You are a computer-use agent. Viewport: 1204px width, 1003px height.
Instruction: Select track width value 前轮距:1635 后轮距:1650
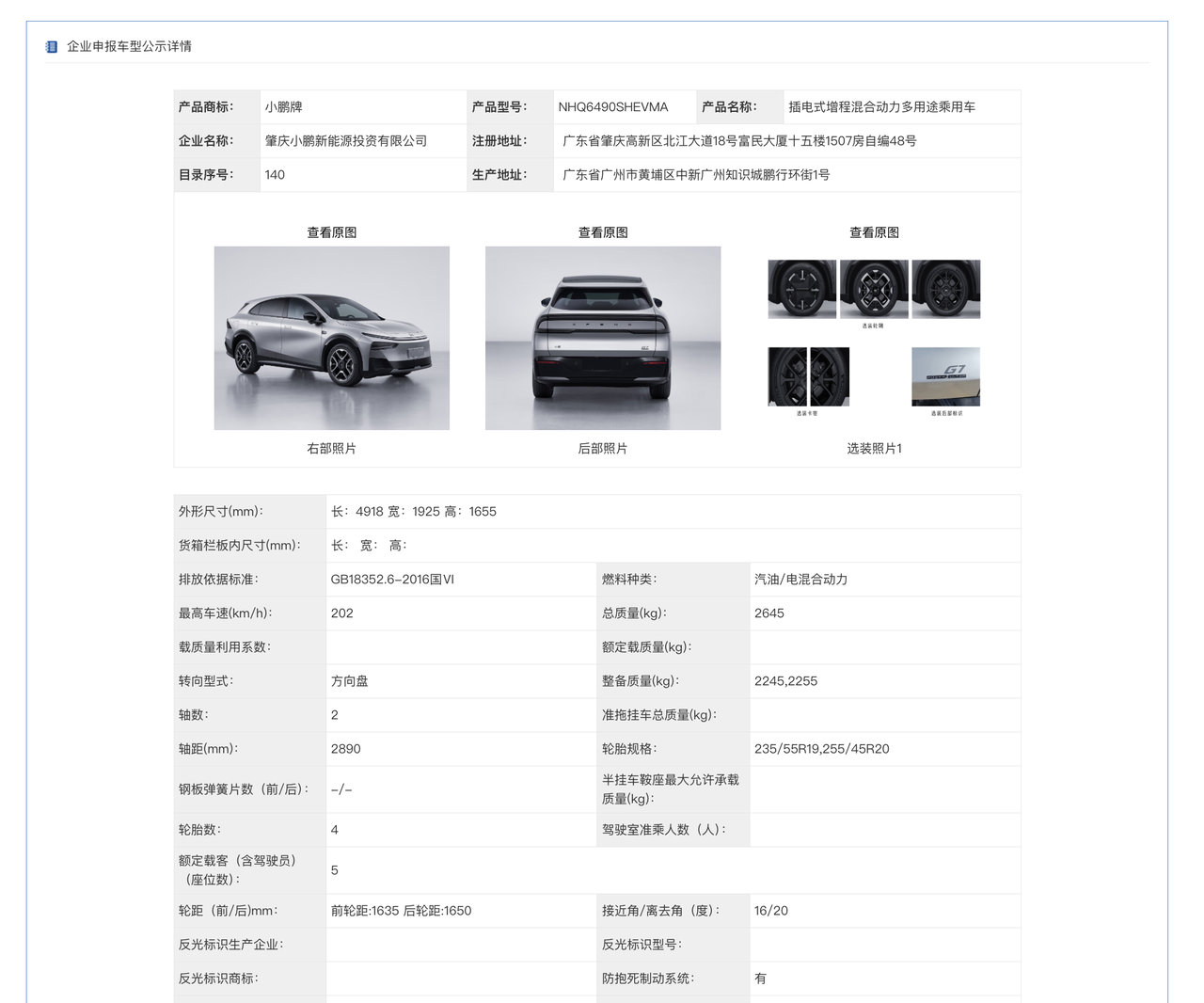[x=401, y=911]
